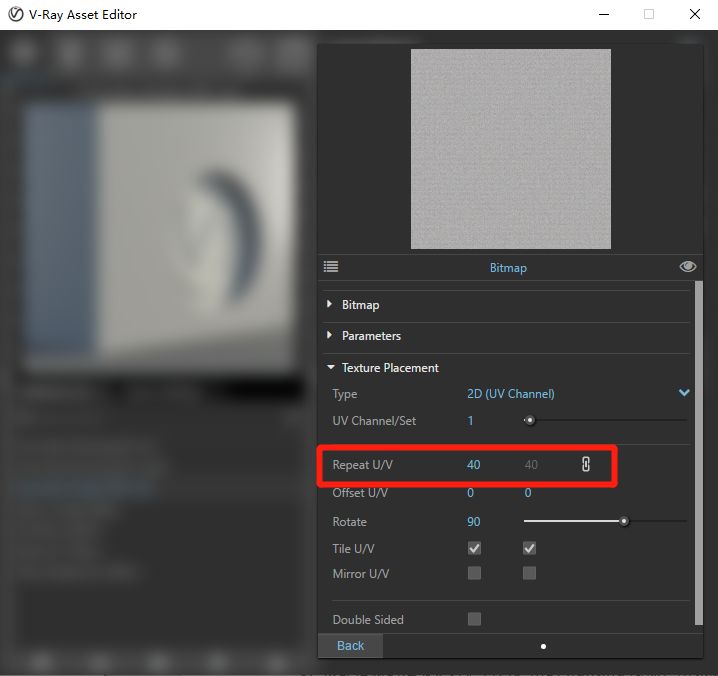
Task: Click the Offset U value field
Action: coord(470,493)
